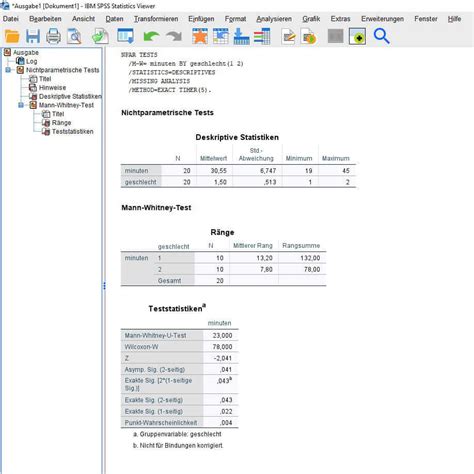The height and width of the screenshot is (474, 474).
Task: Click the Hinweise notes icon in outline
Action: point(33,87)
